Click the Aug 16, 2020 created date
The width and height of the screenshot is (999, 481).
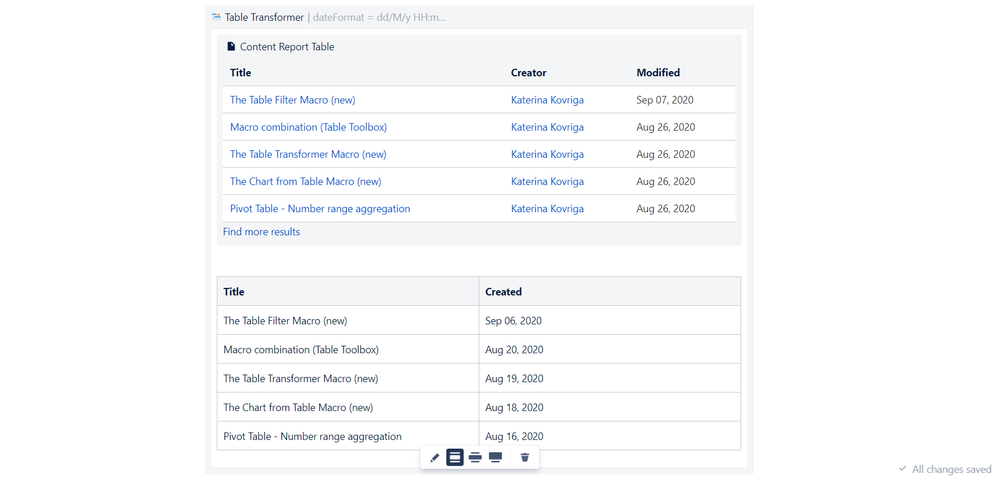(x=514, y=436)
